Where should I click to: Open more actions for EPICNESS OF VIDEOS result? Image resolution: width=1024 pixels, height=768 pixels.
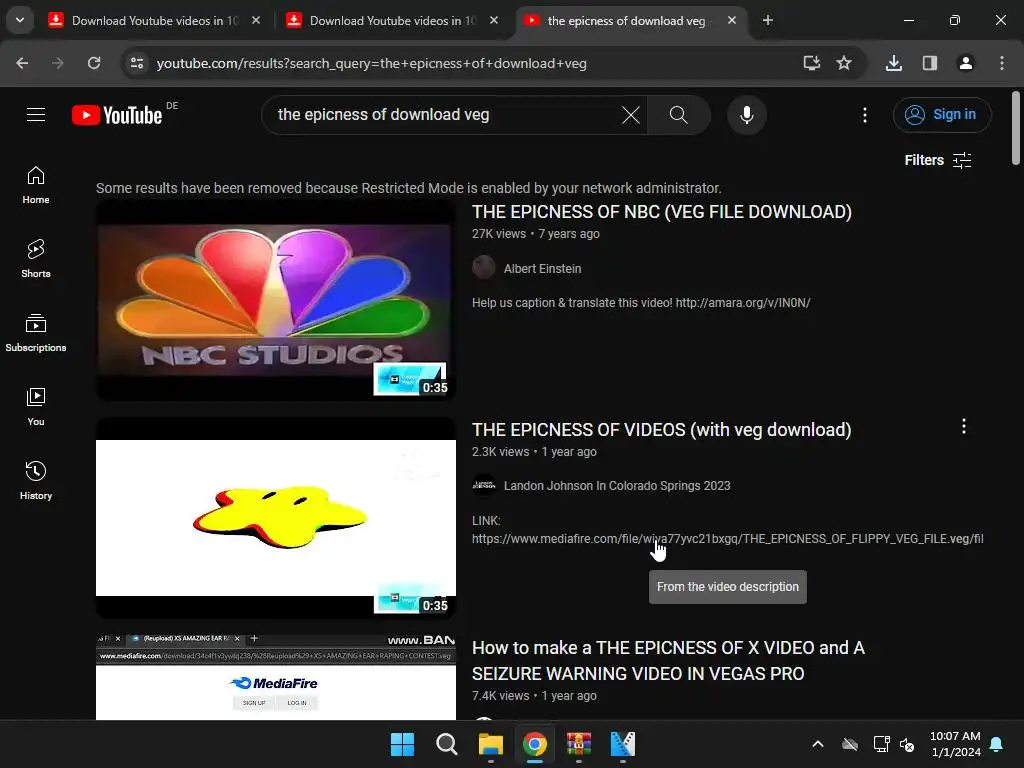(x=963, y=426)
